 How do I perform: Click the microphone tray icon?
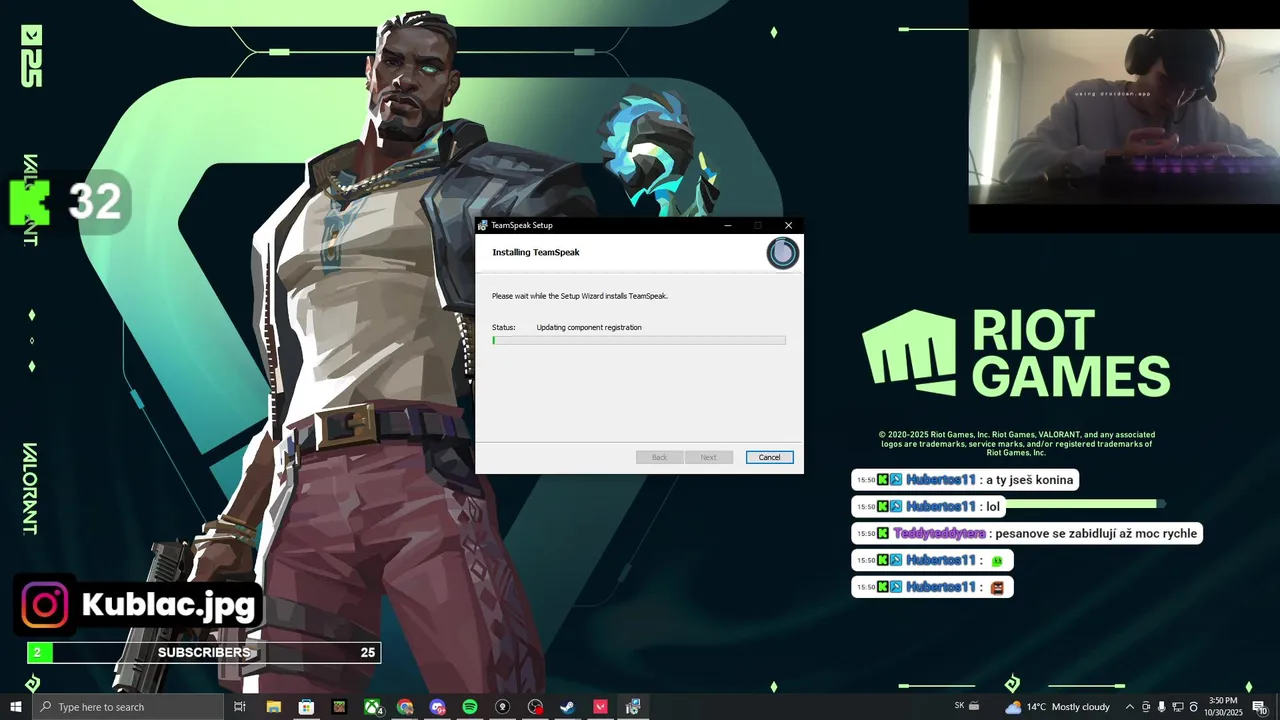point(1162,707)
